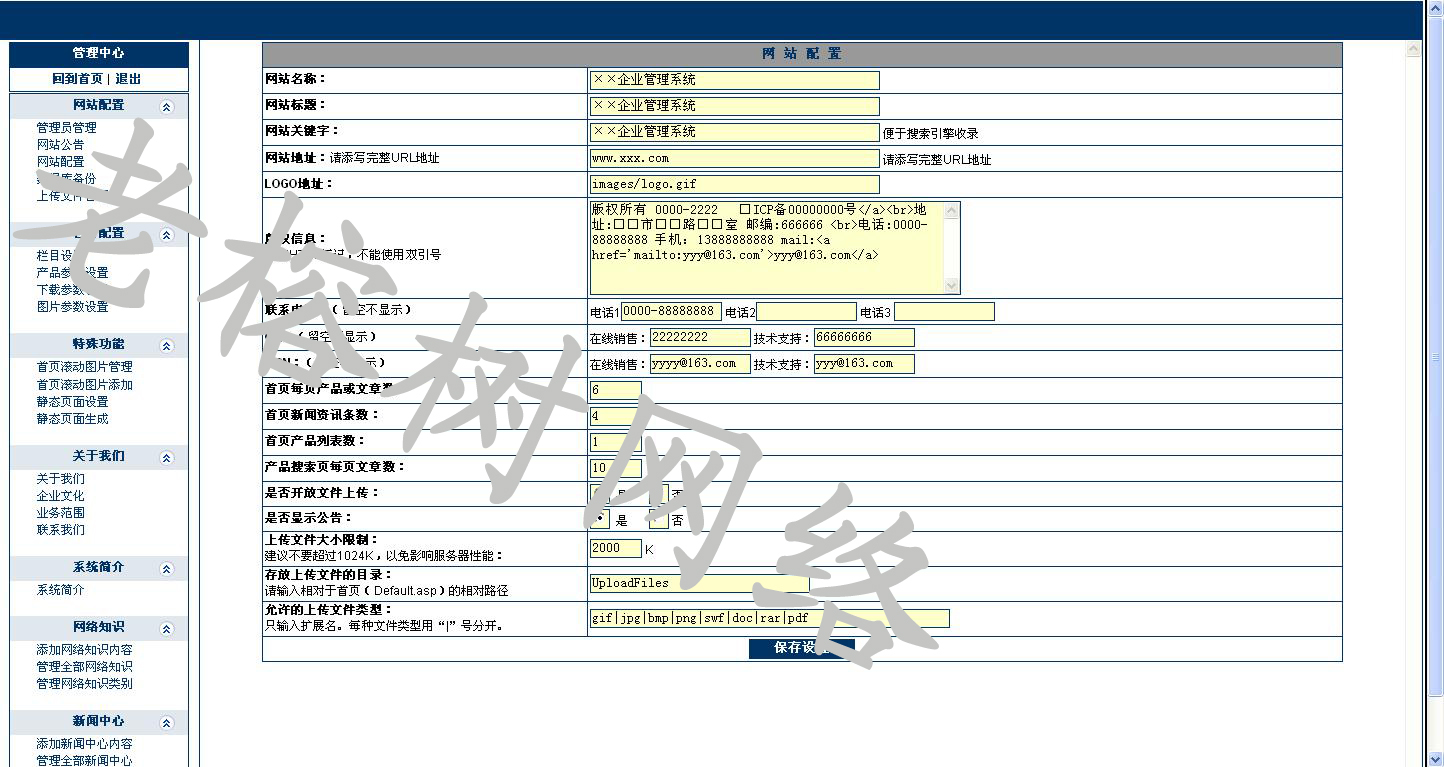Open the 系统简介 link under the 系统简介 section
The image size is (1444, 767).
60,590
